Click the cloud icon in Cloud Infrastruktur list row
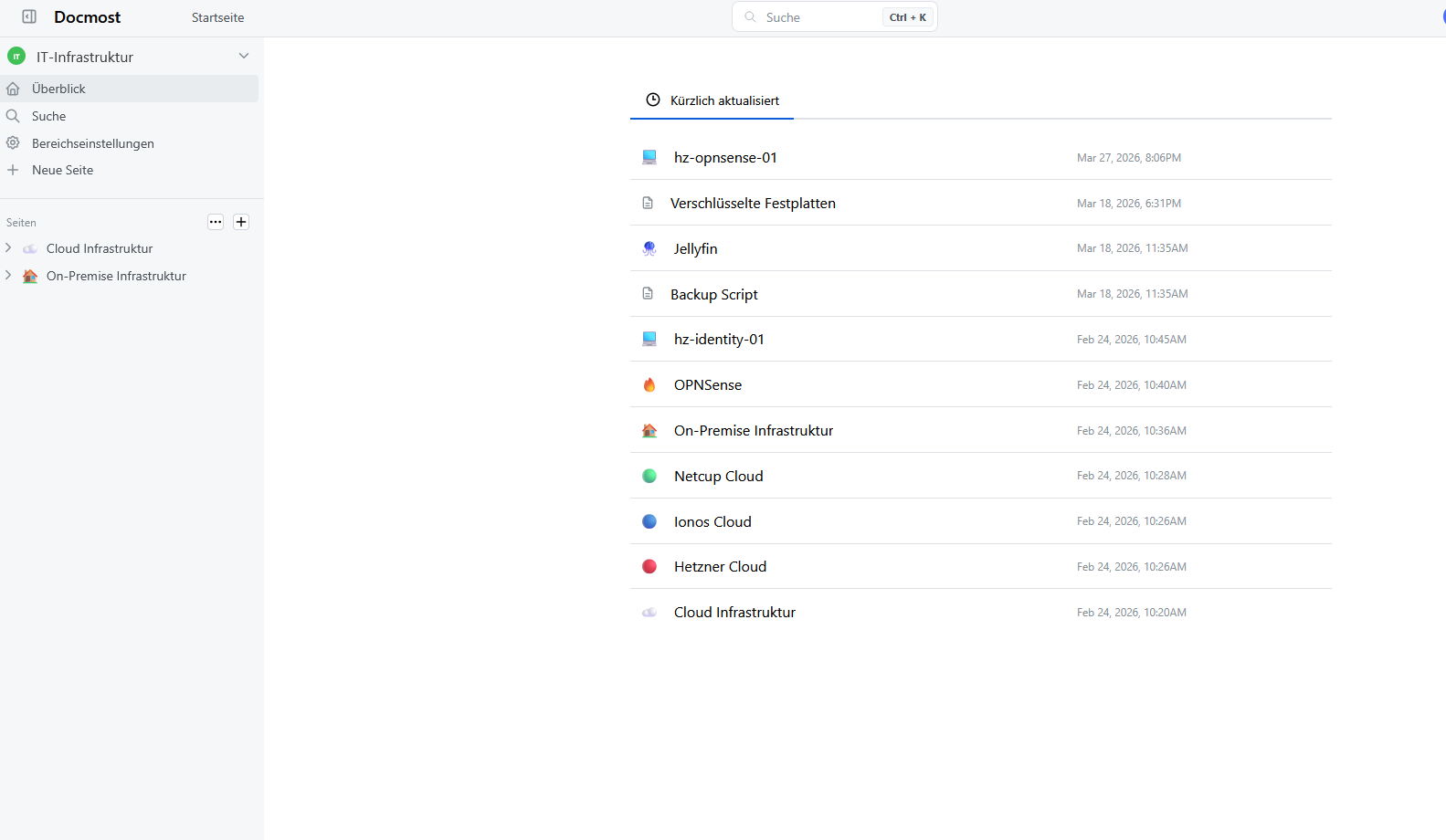The height and width of the screenshot is (840, 1446). point(649,612)
